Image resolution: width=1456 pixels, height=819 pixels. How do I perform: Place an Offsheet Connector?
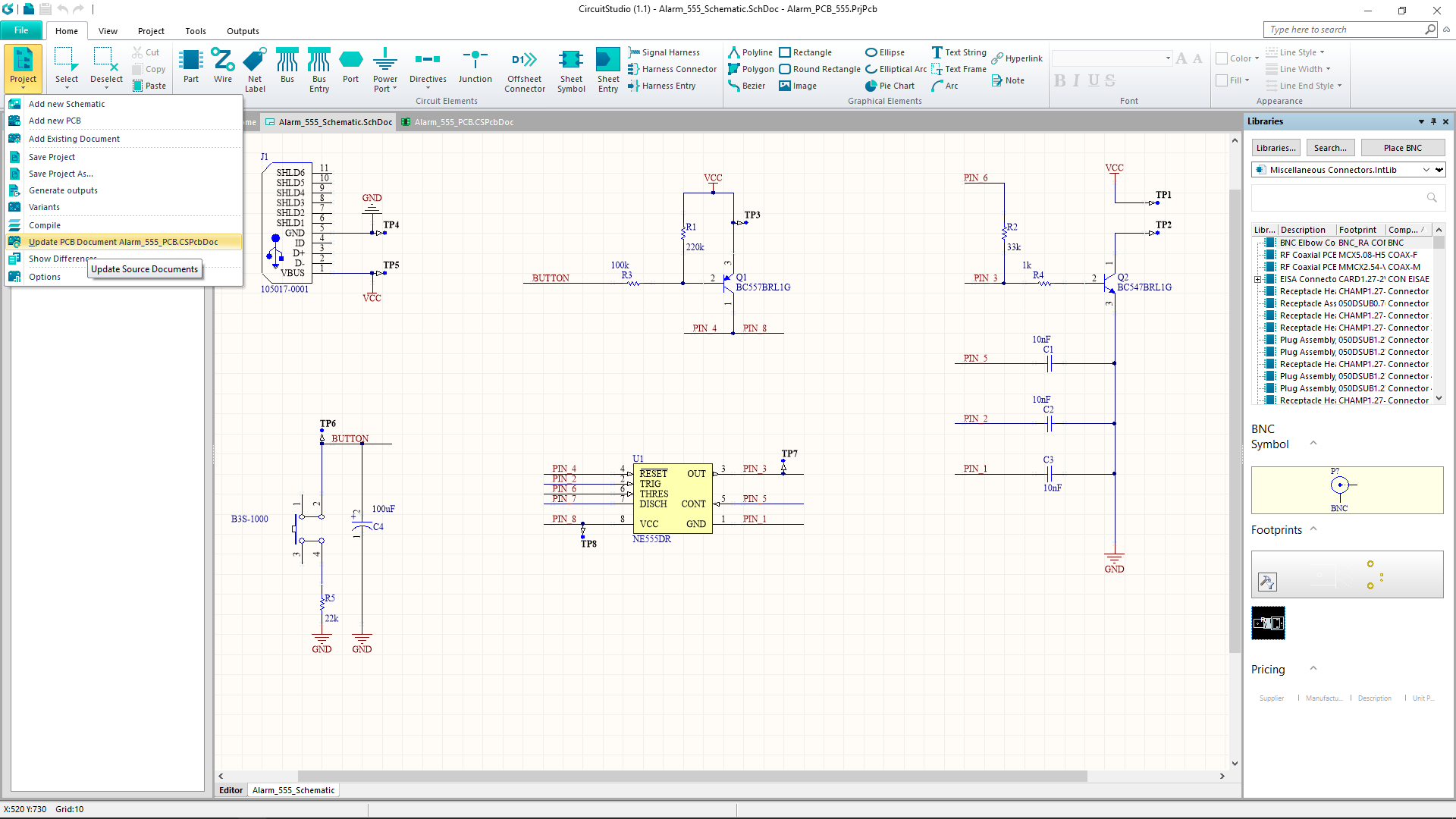point(525,68)
